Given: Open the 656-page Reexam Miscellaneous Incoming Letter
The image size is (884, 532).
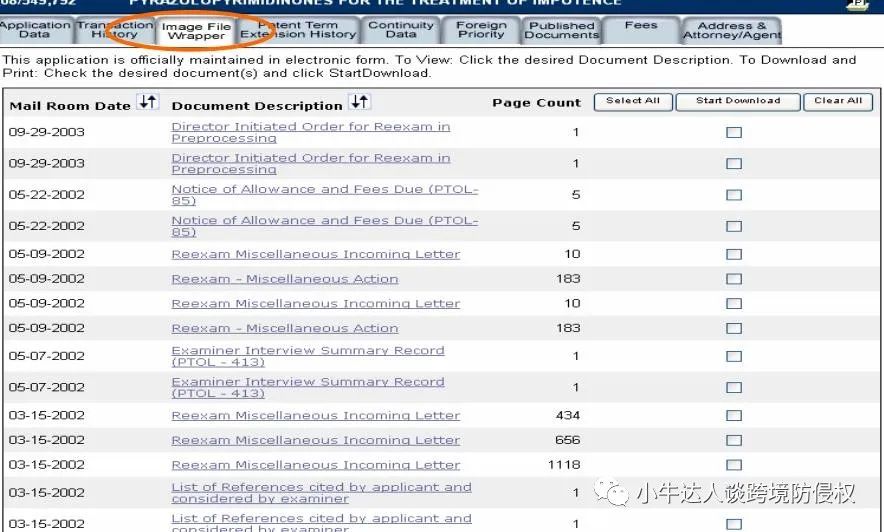Looking at the screenshot, I should click(316, 441).
